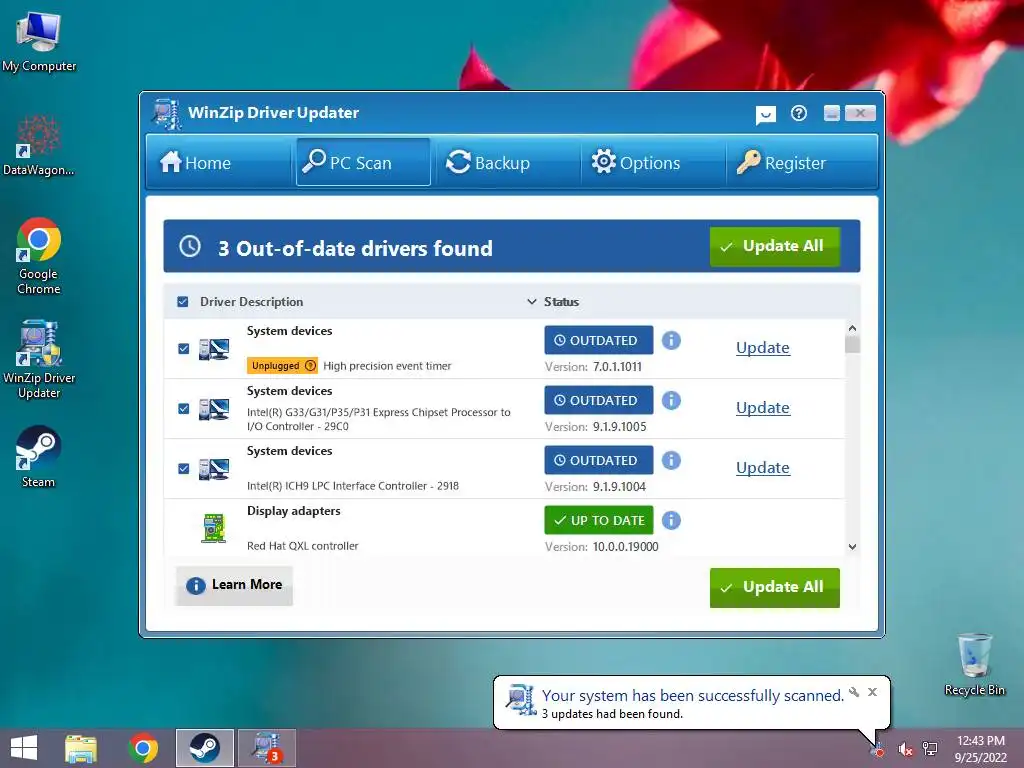Open the feedback message icon in title bar
1024x768 pixels.
[x=765, y=115]
